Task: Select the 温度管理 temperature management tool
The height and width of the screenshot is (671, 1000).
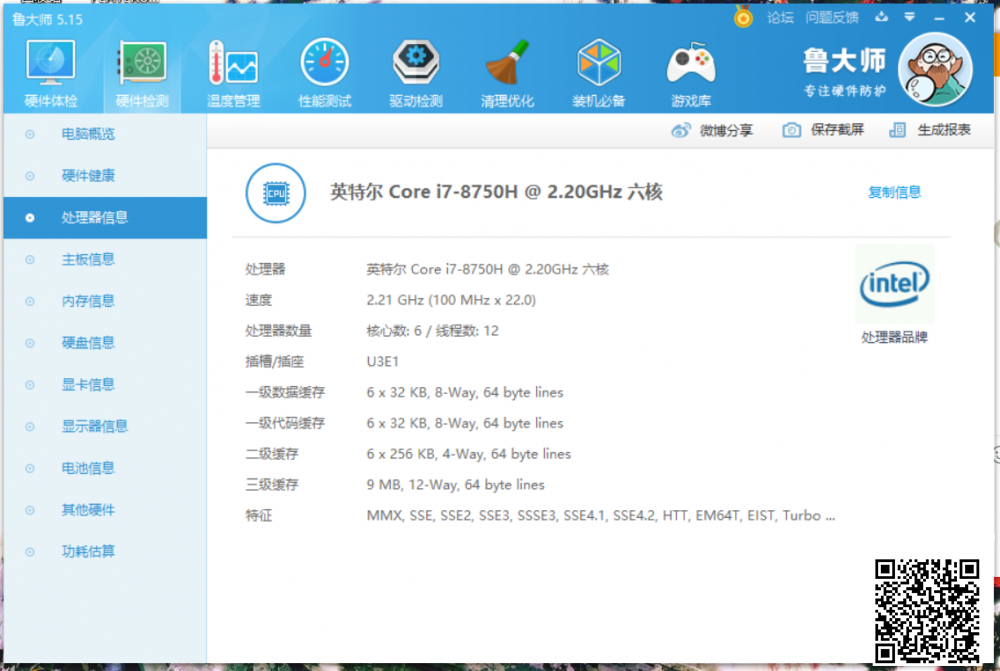Action: pos(233,70)
